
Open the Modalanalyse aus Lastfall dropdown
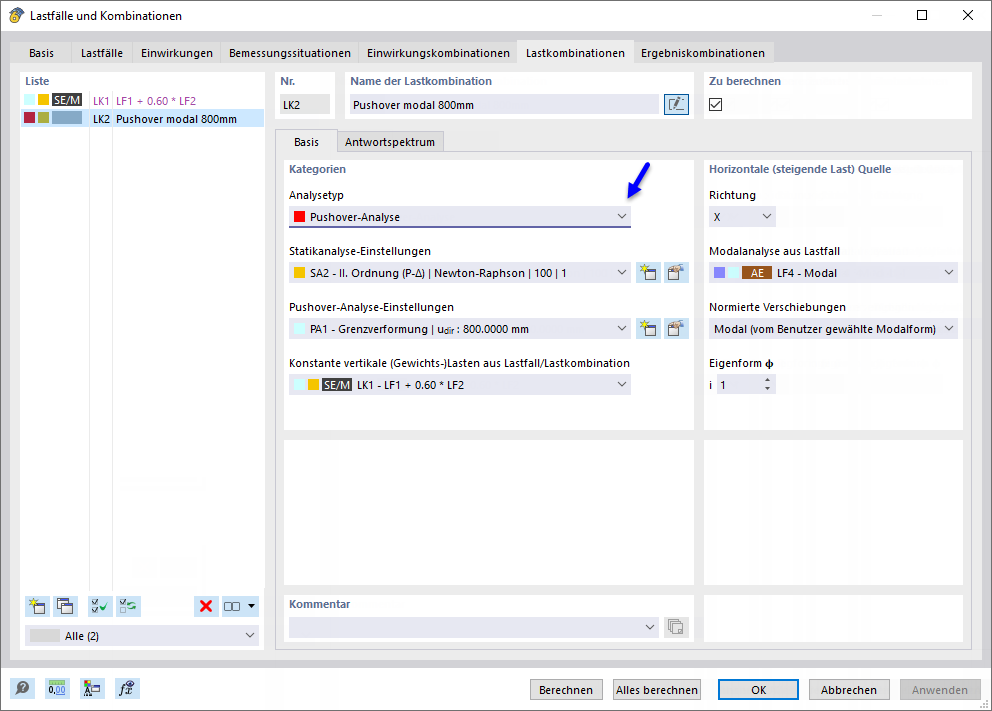(x=948, y=272)
